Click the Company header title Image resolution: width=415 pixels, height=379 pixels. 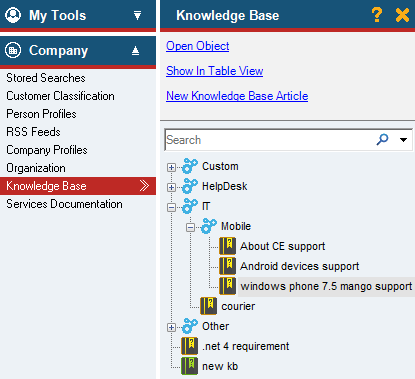(x=58, y=51)
